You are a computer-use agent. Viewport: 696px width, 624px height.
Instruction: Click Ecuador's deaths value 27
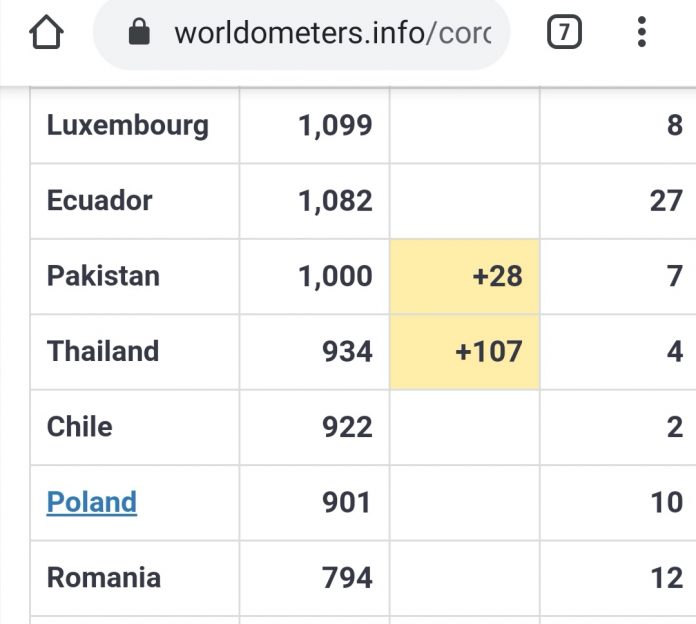click(666, 200)
